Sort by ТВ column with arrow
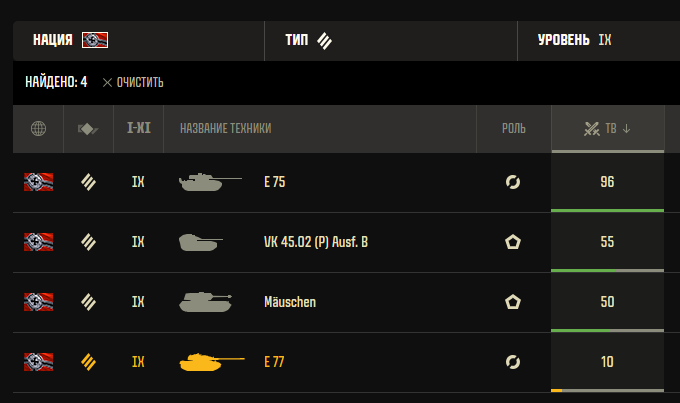 [x=607, y=128]
